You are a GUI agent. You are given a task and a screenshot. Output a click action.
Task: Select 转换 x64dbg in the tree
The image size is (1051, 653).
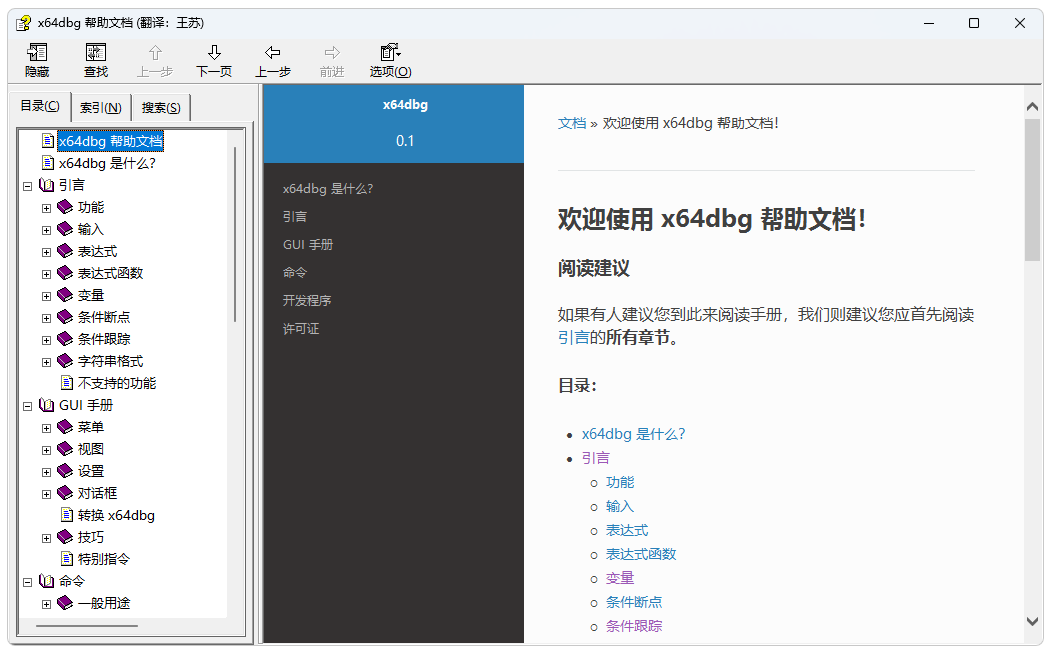[116, 515]
